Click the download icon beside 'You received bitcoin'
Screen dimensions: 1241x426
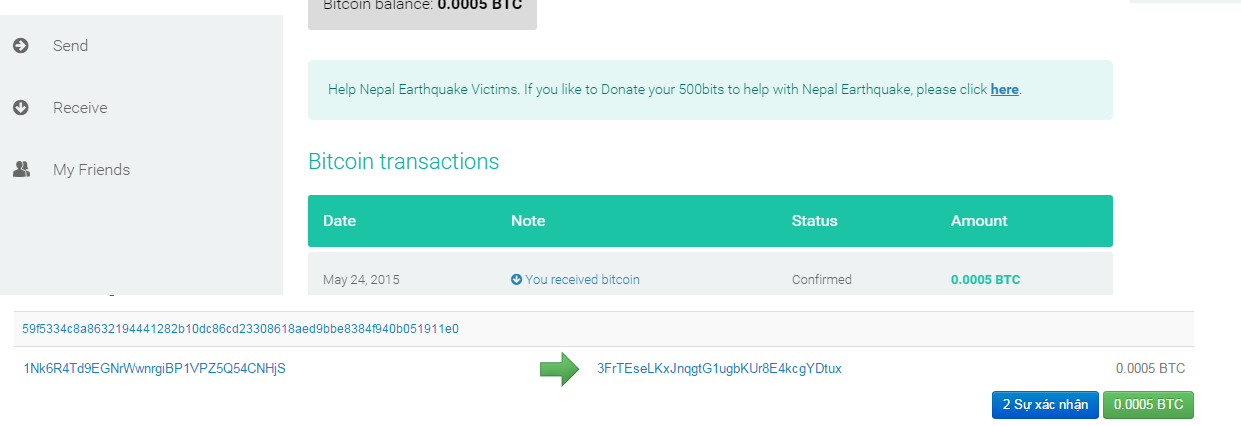point(516,280)
